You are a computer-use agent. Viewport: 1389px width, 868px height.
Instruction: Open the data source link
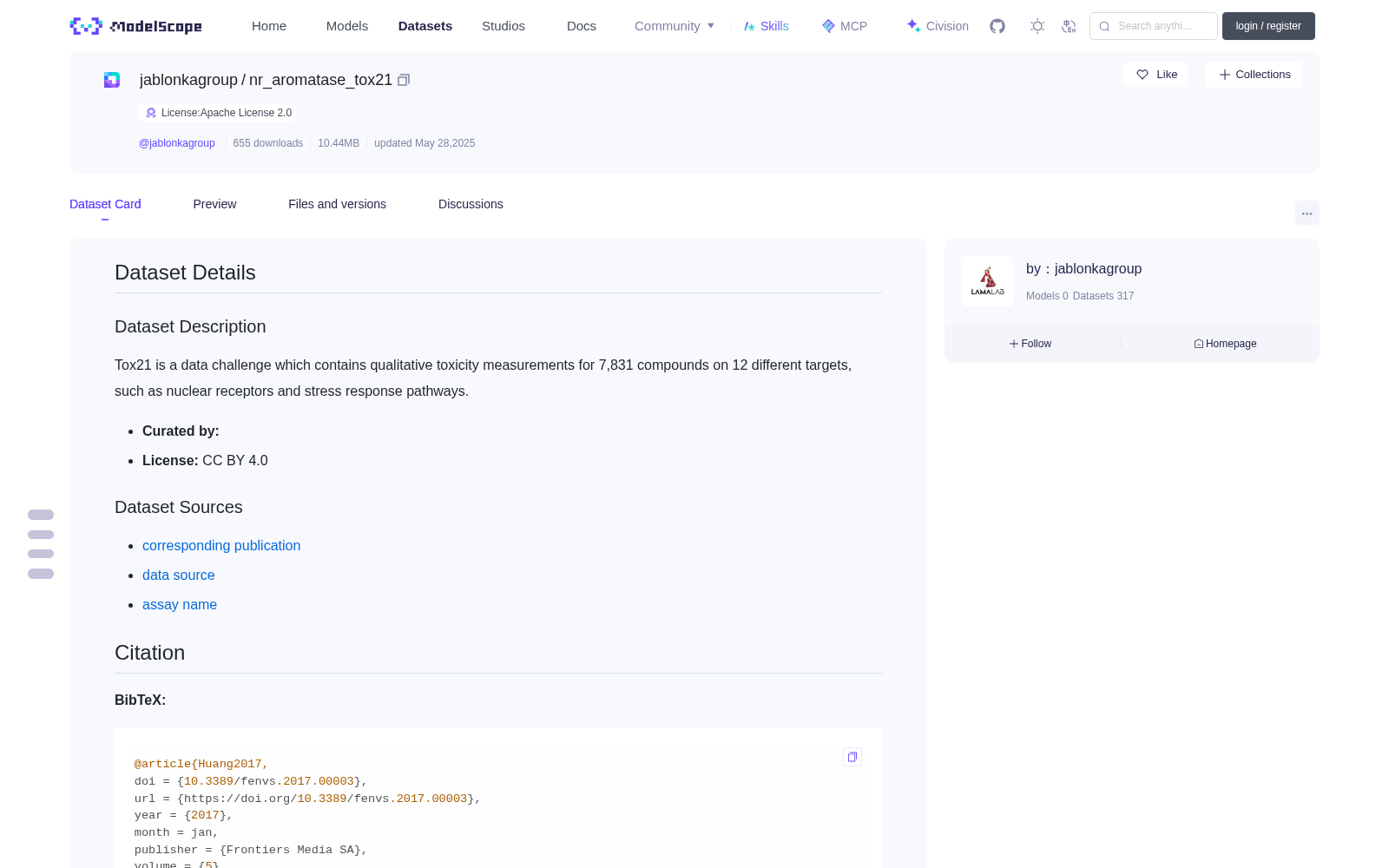click(178, 575)
